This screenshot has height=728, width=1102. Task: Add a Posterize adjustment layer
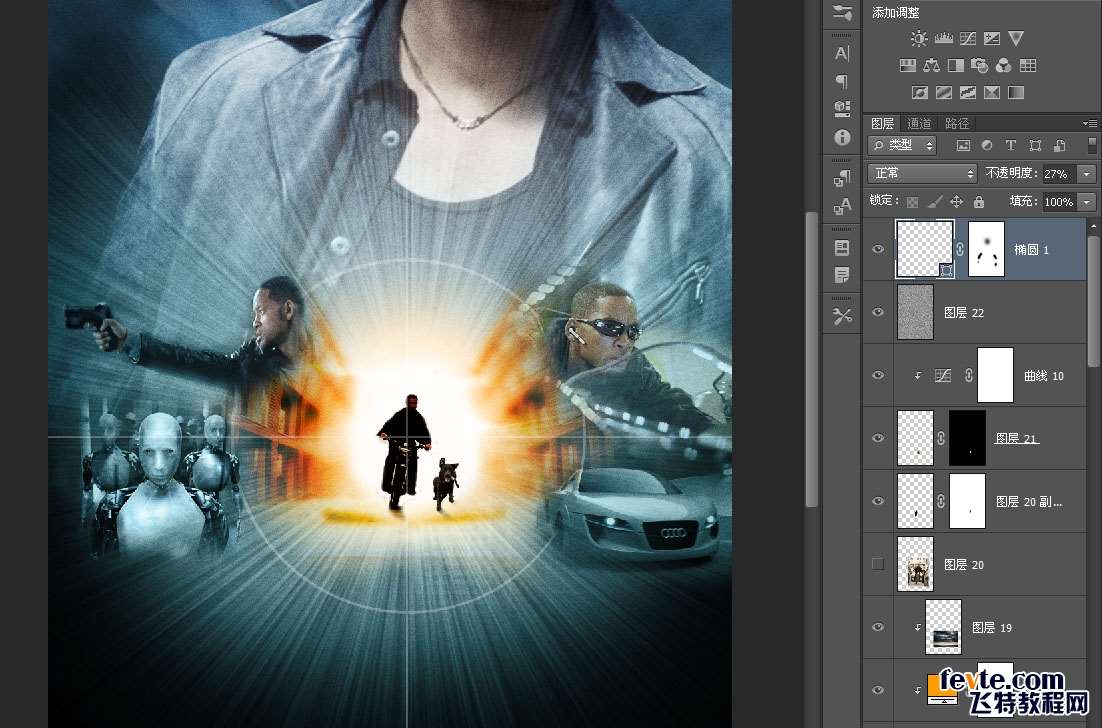pos(944,93)
